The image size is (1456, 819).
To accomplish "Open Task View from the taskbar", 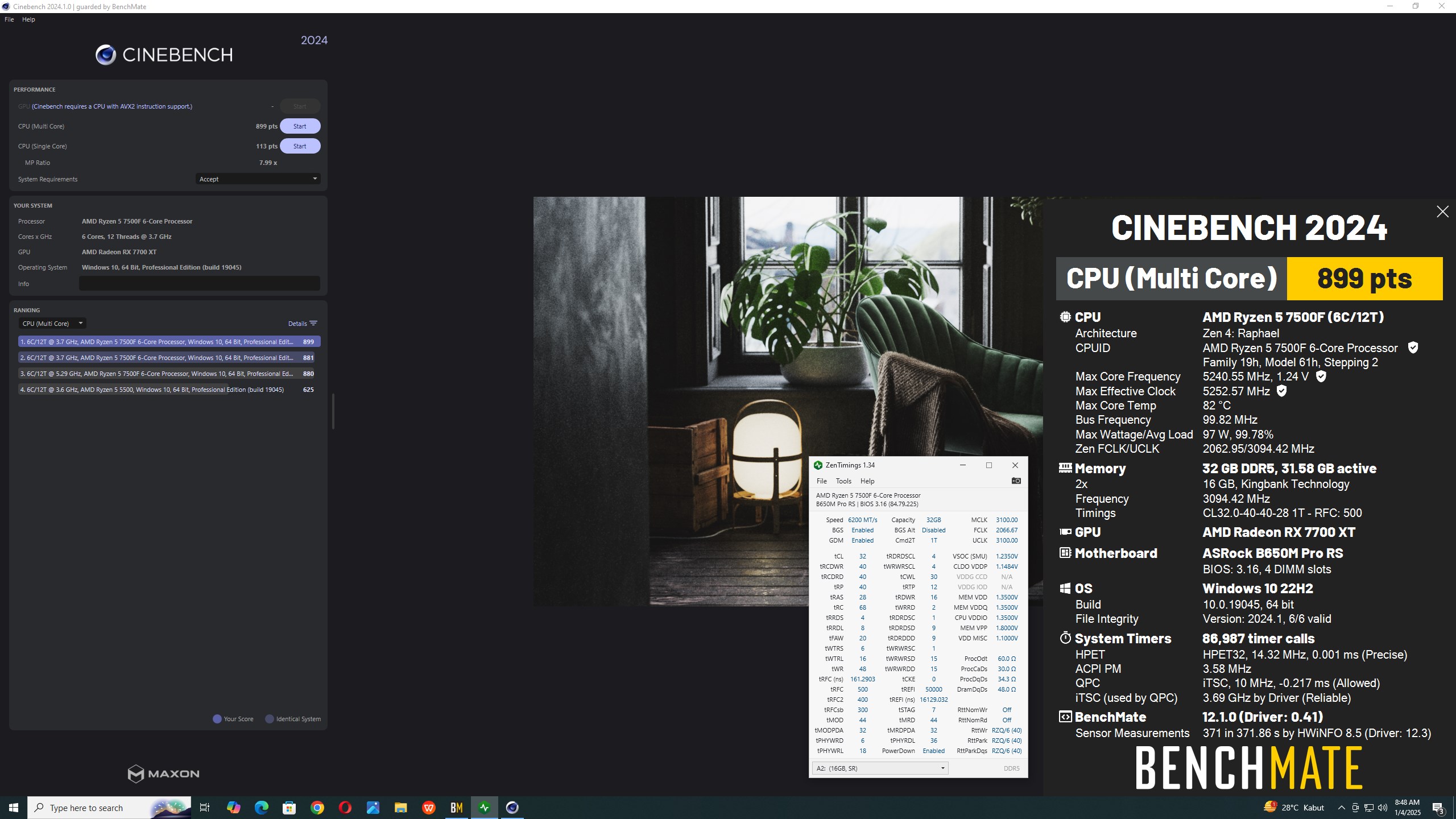I will [x=205, y=808].
